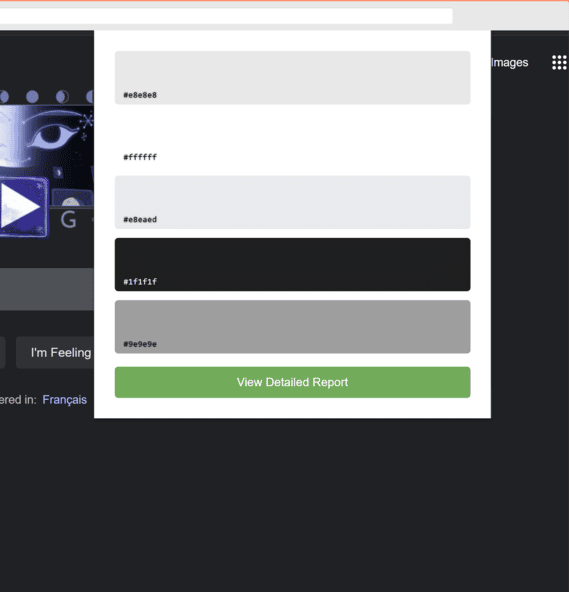Select the #9e9e9e gray color swatch

[293, 327]
